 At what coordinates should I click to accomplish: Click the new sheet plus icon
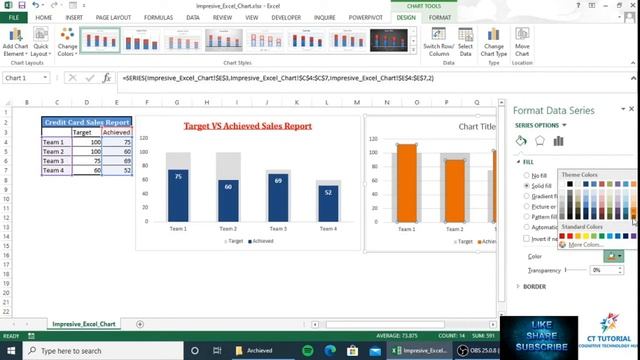click(140, 324)
